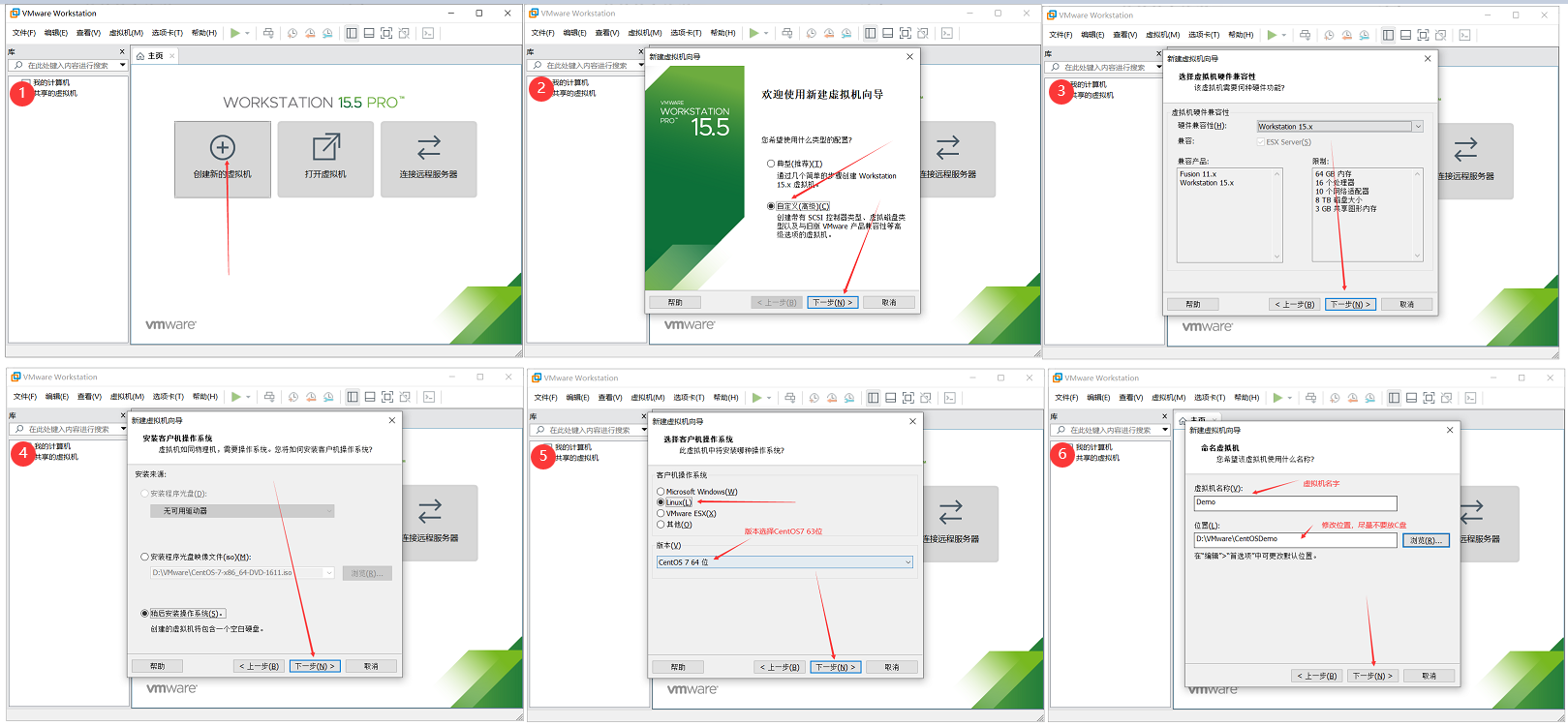The width and height of the screenshot is (1568, 726).
Task: Click the console view icon in the 主页 window toolbar
Action: pos(428,33)
